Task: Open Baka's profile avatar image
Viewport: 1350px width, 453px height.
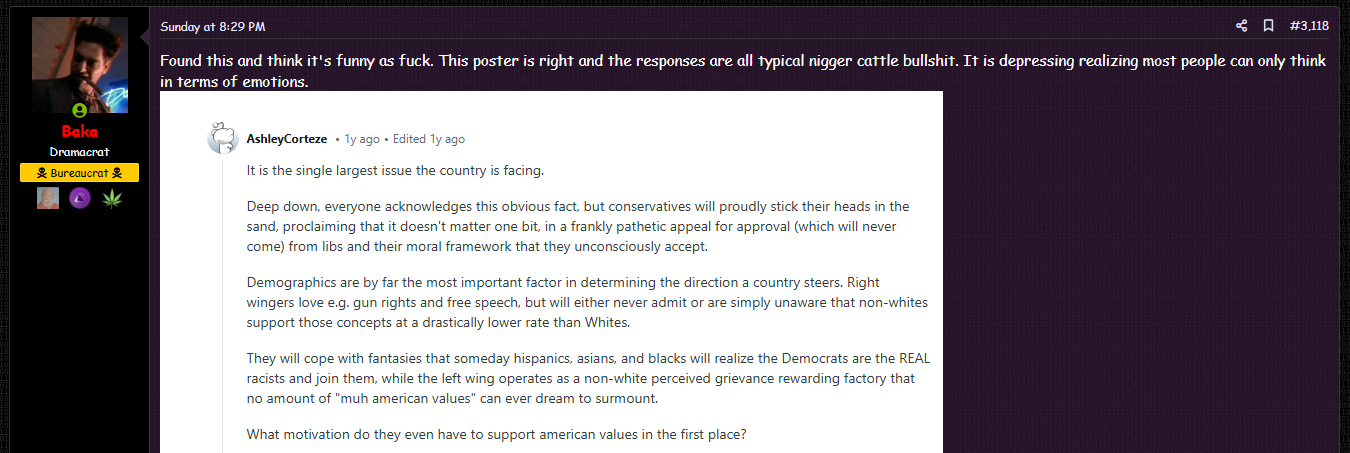Action: (80, 64)
